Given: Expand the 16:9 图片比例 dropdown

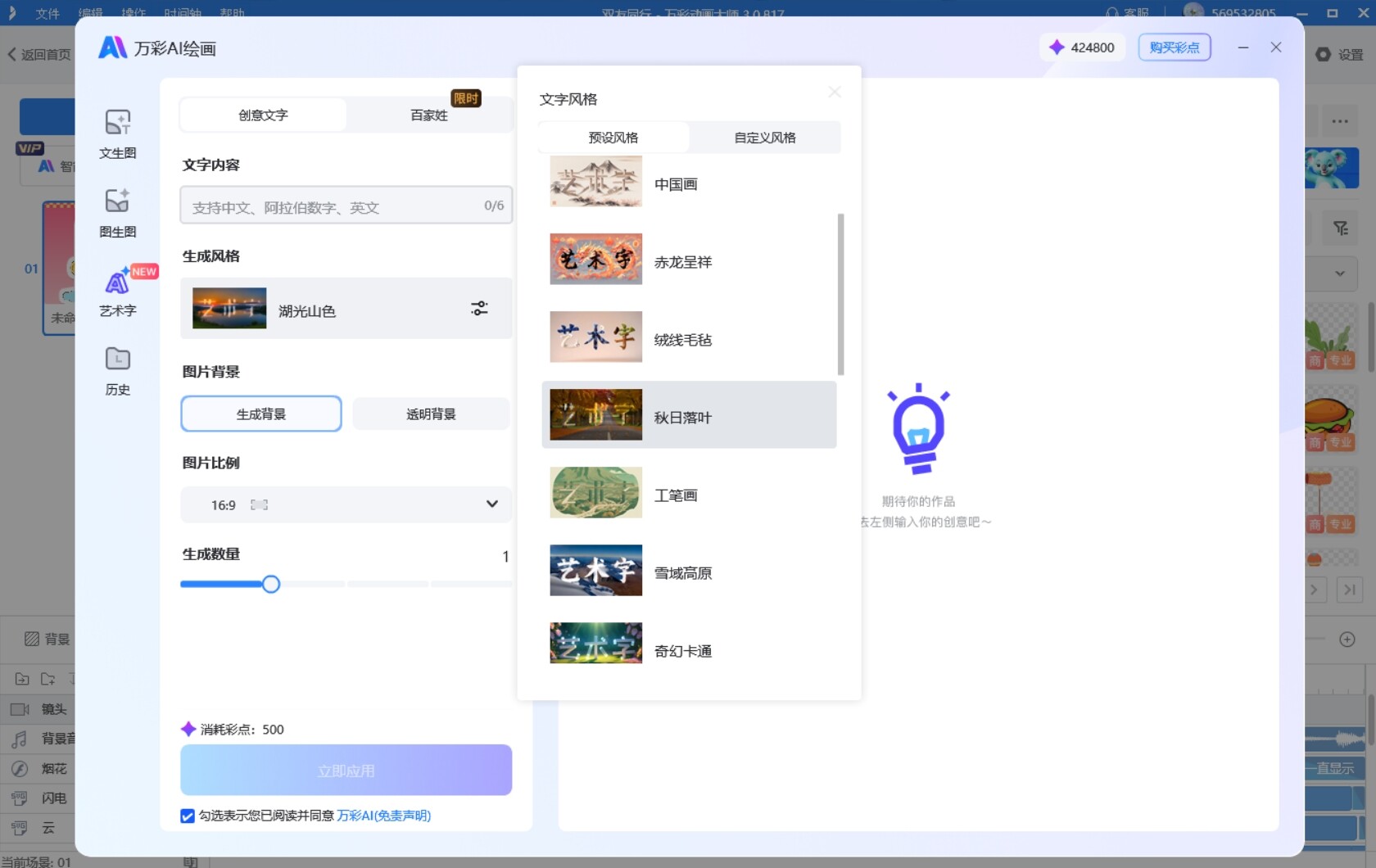Looking at the screenshot, I should 346,504.
